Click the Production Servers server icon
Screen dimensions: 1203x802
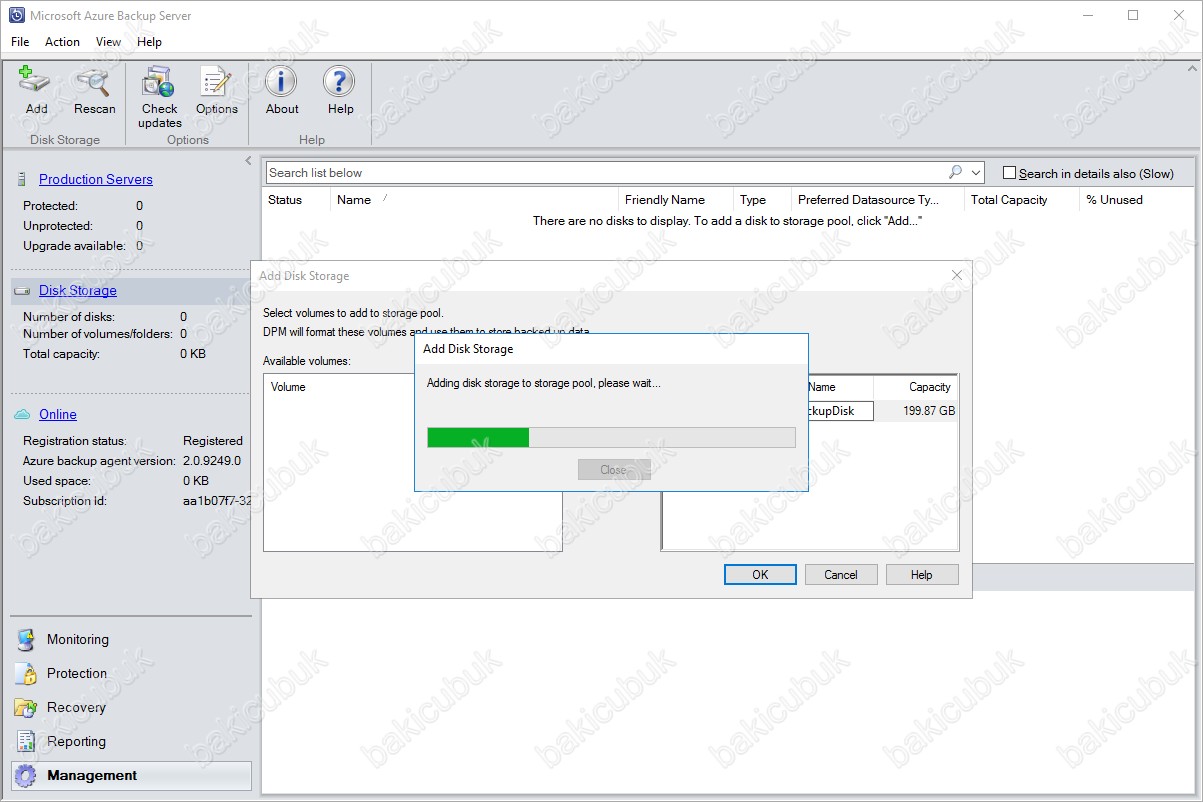click(21, 180)
